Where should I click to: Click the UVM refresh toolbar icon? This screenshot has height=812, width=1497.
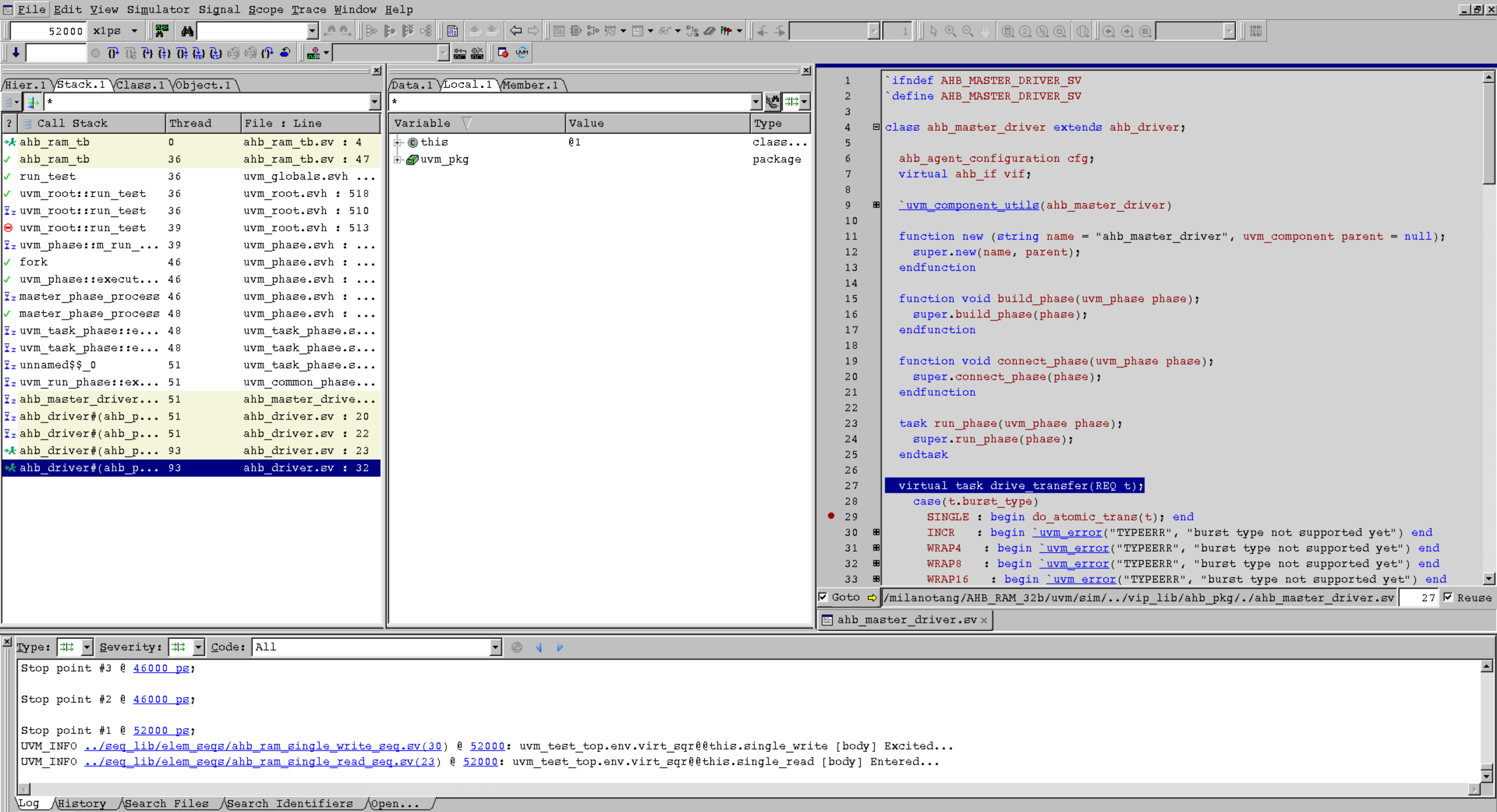(522, 53)
